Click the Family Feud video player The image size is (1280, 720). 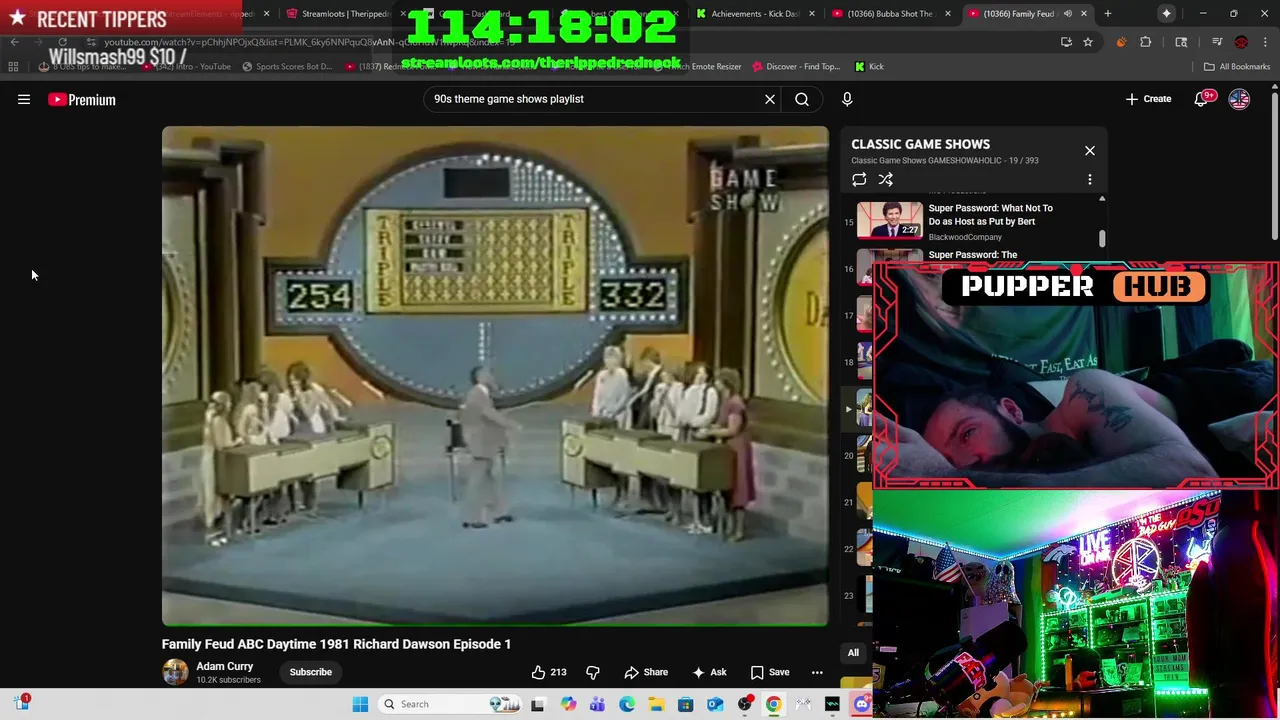click(495, 376)
